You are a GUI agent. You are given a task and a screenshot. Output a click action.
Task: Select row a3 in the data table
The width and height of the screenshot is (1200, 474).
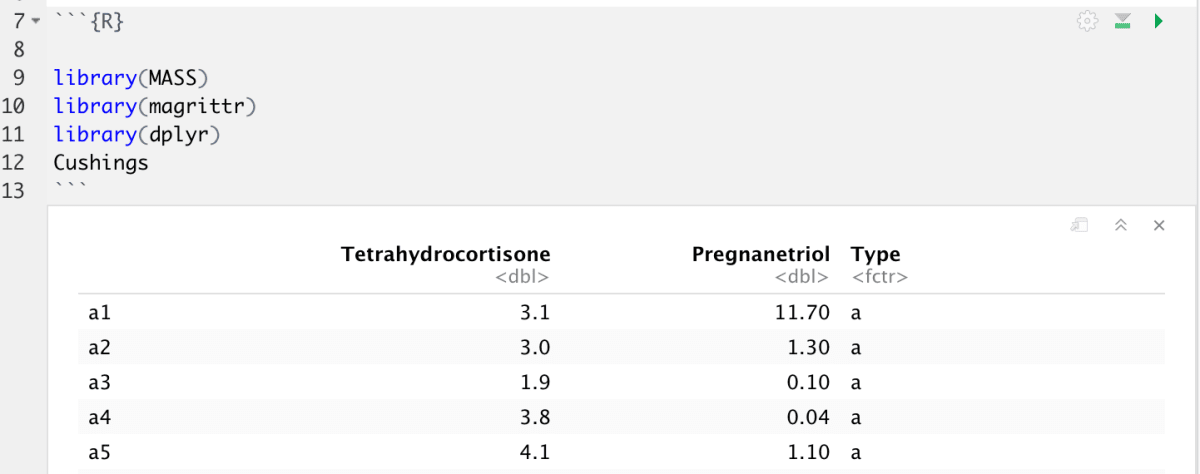pos(621,383)
